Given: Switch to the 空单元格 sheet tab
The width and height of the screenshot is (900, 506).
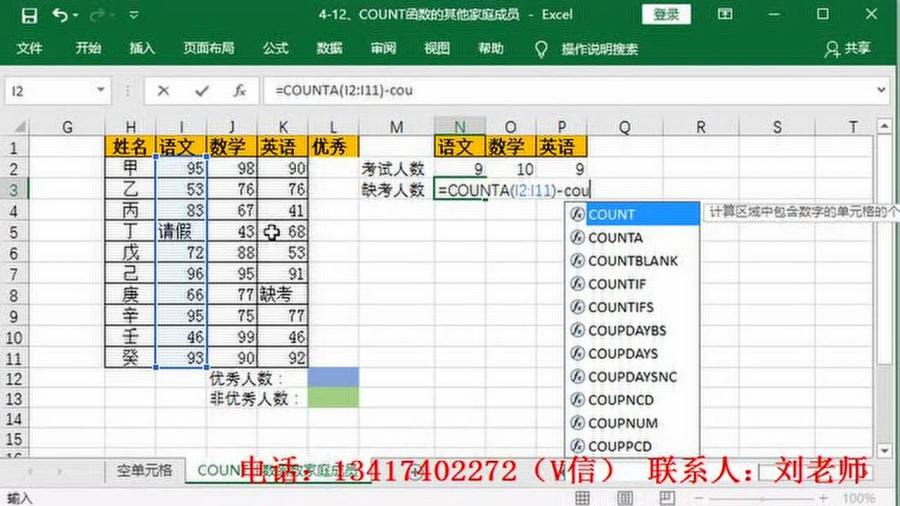Looking at the screenshot, I should click(x=144, y=470).
